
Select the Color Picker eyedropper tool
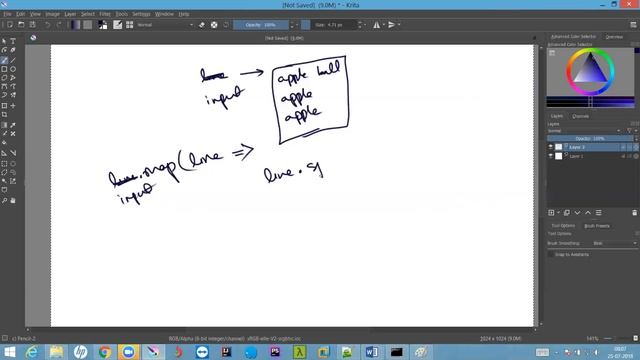tap(13, 125)
